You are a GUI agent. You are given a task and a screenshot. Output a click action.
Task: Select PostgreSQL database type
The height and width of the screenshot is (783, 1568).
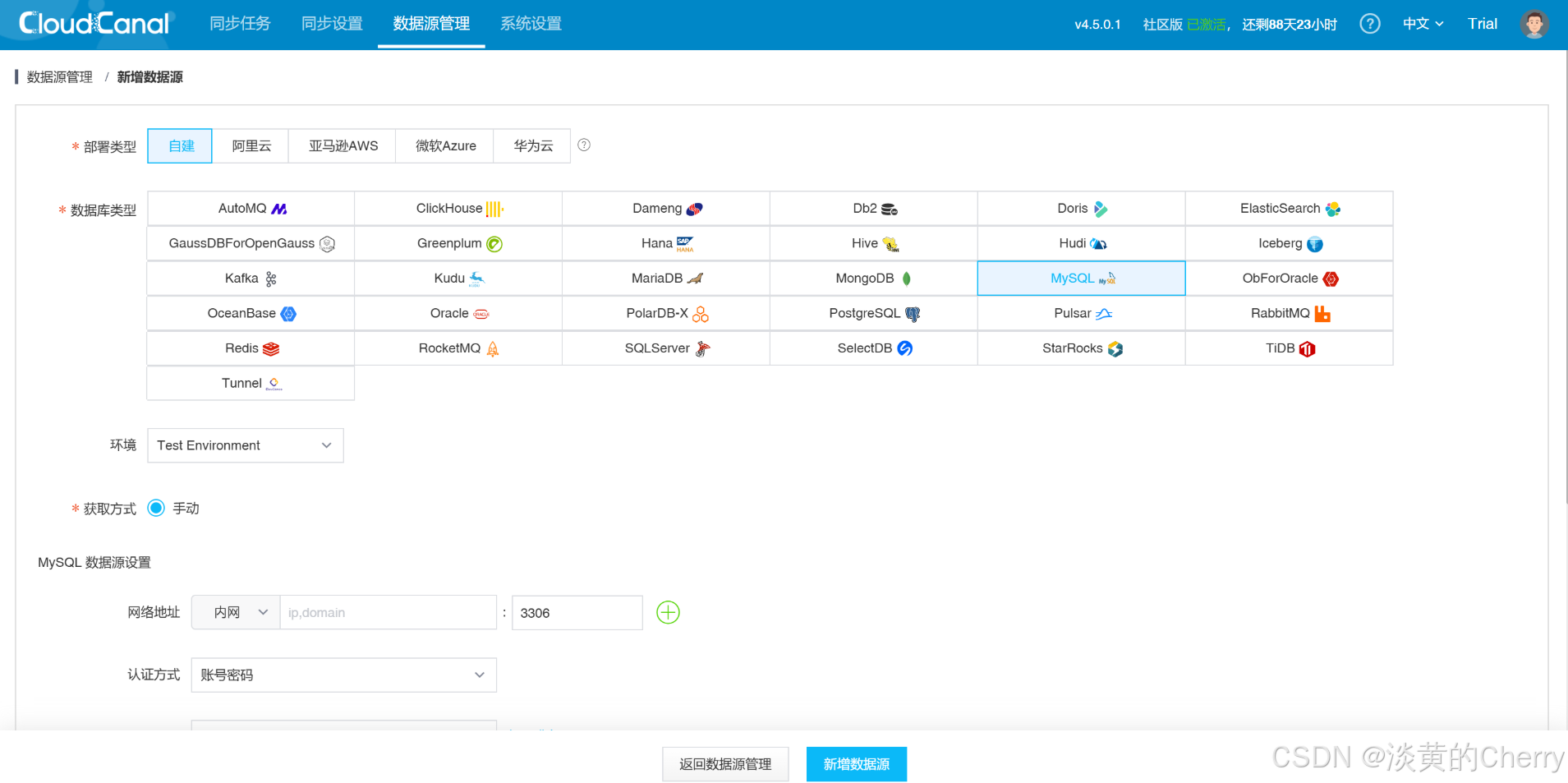click(x=874, y=314)
